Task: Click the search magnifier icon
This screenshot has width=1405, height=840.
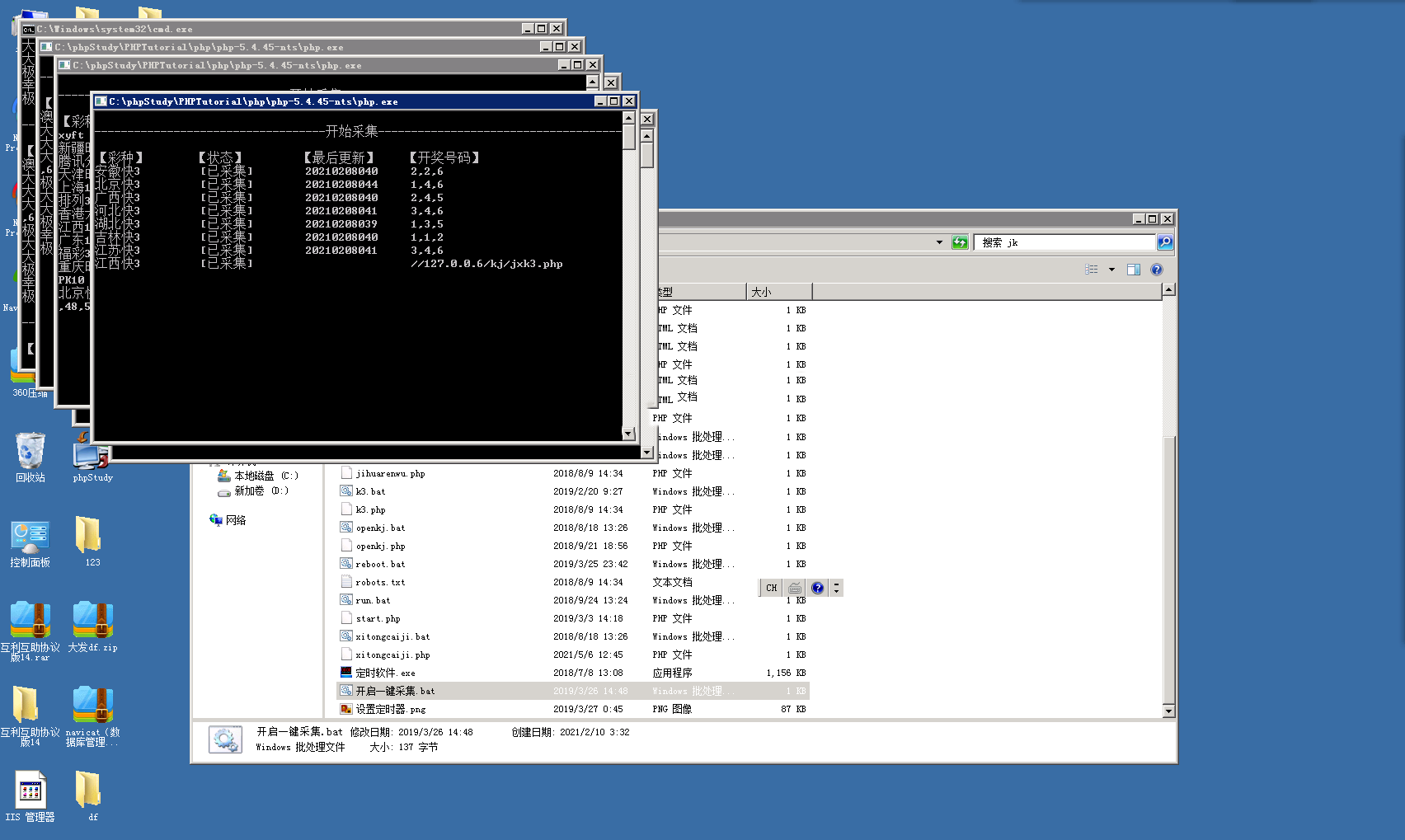Action: pos(1165,242)
